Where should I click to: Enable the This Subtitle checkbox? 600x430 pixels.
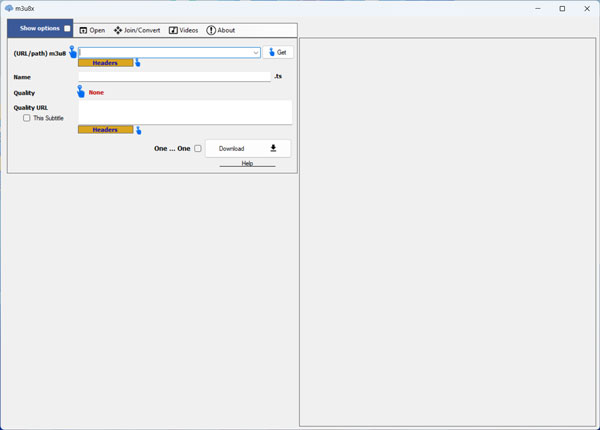click(26, 118)
